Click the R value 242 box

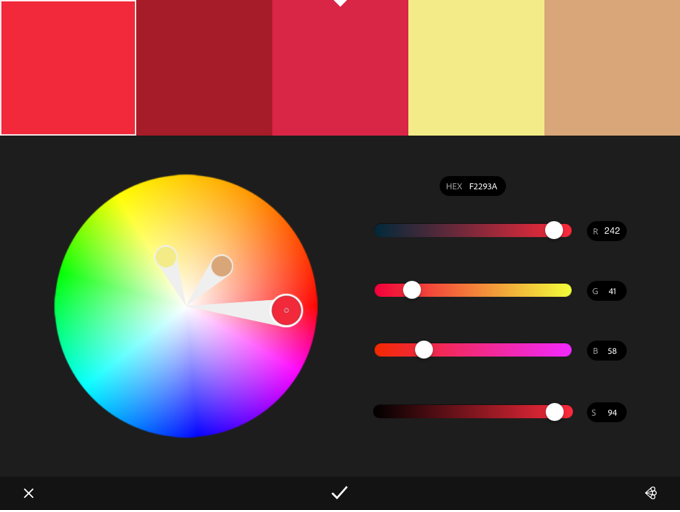coord(607,231)
